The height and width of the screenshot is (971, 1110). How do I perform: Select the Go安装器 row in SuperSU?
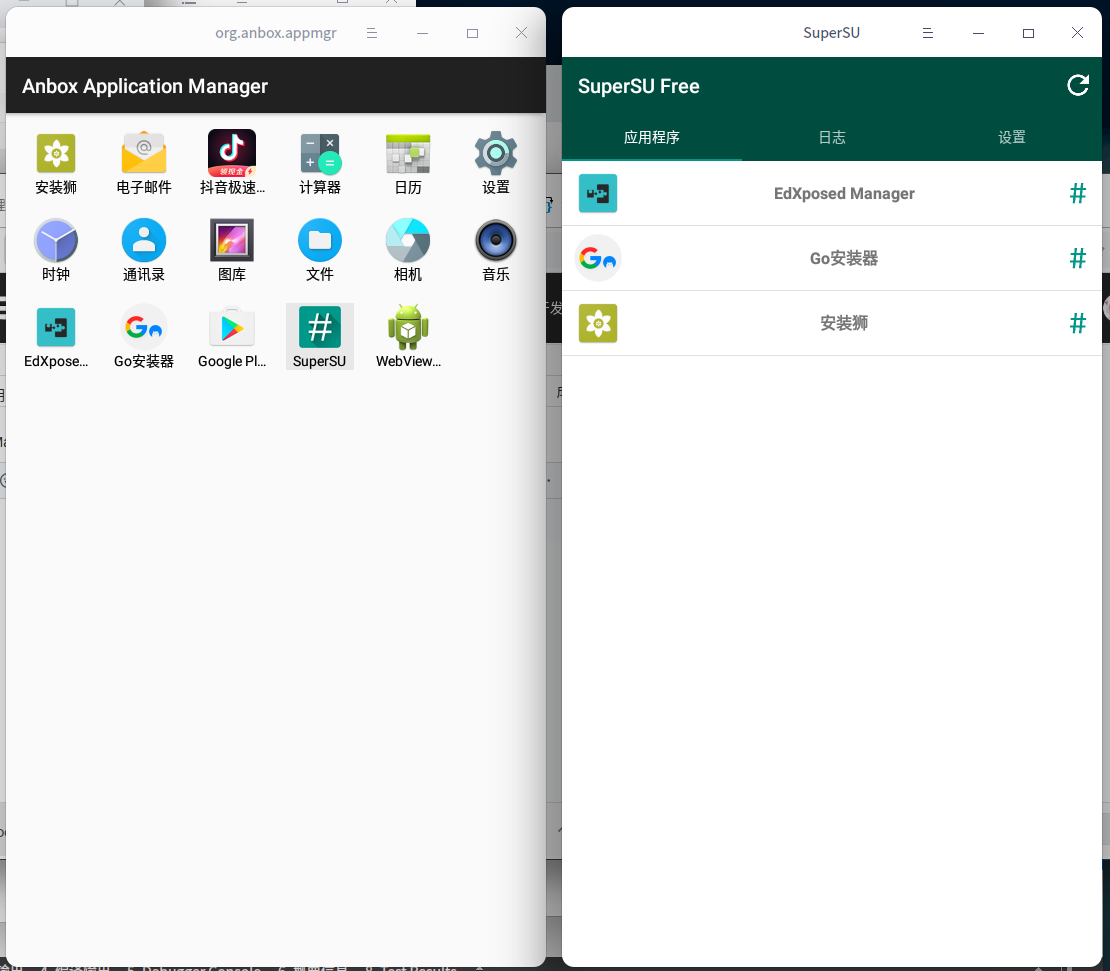coord(832,258)
